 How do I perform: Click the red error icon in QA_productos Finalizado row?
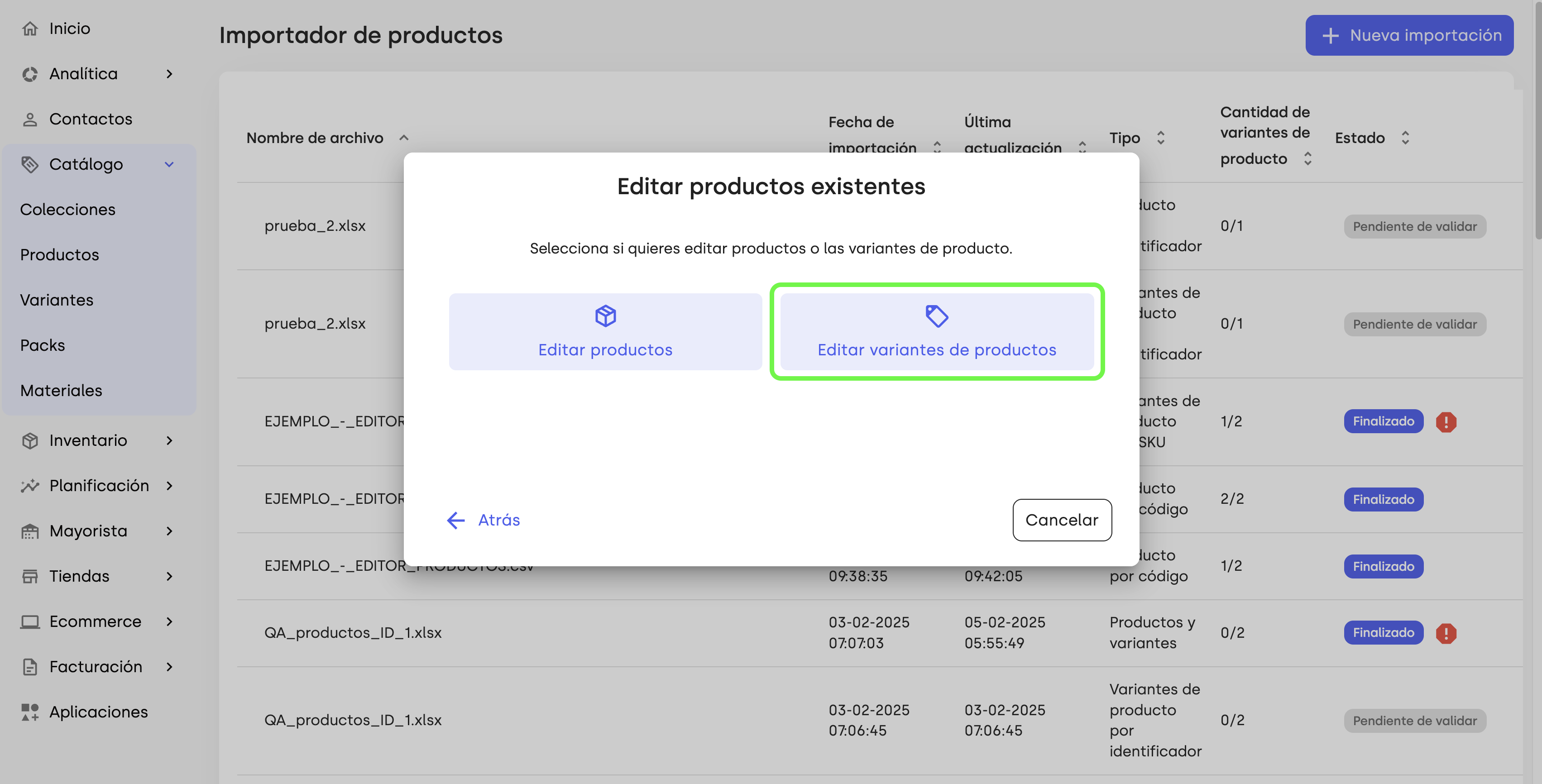click(1446, 633)
